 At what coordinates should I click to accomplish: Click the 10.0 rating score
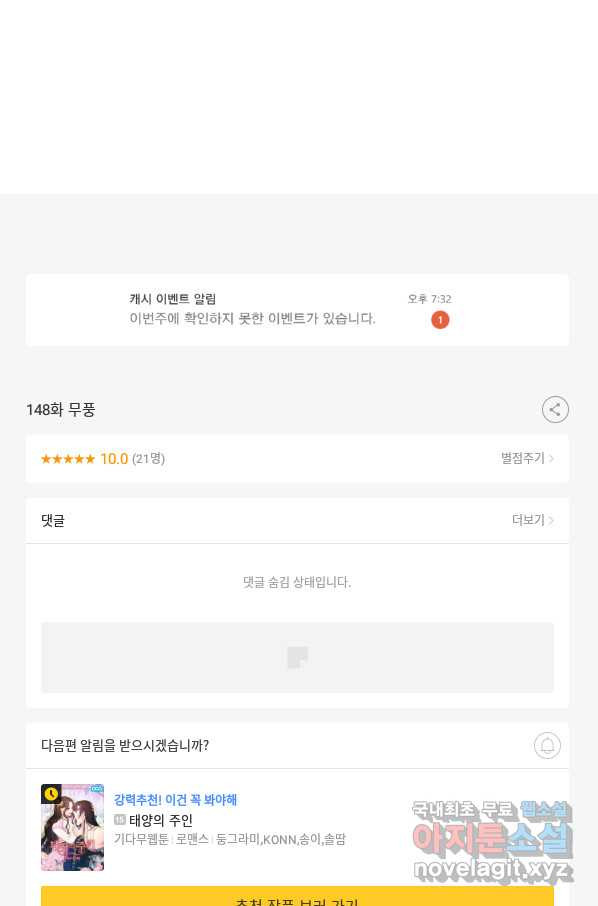tap(114, 459)
